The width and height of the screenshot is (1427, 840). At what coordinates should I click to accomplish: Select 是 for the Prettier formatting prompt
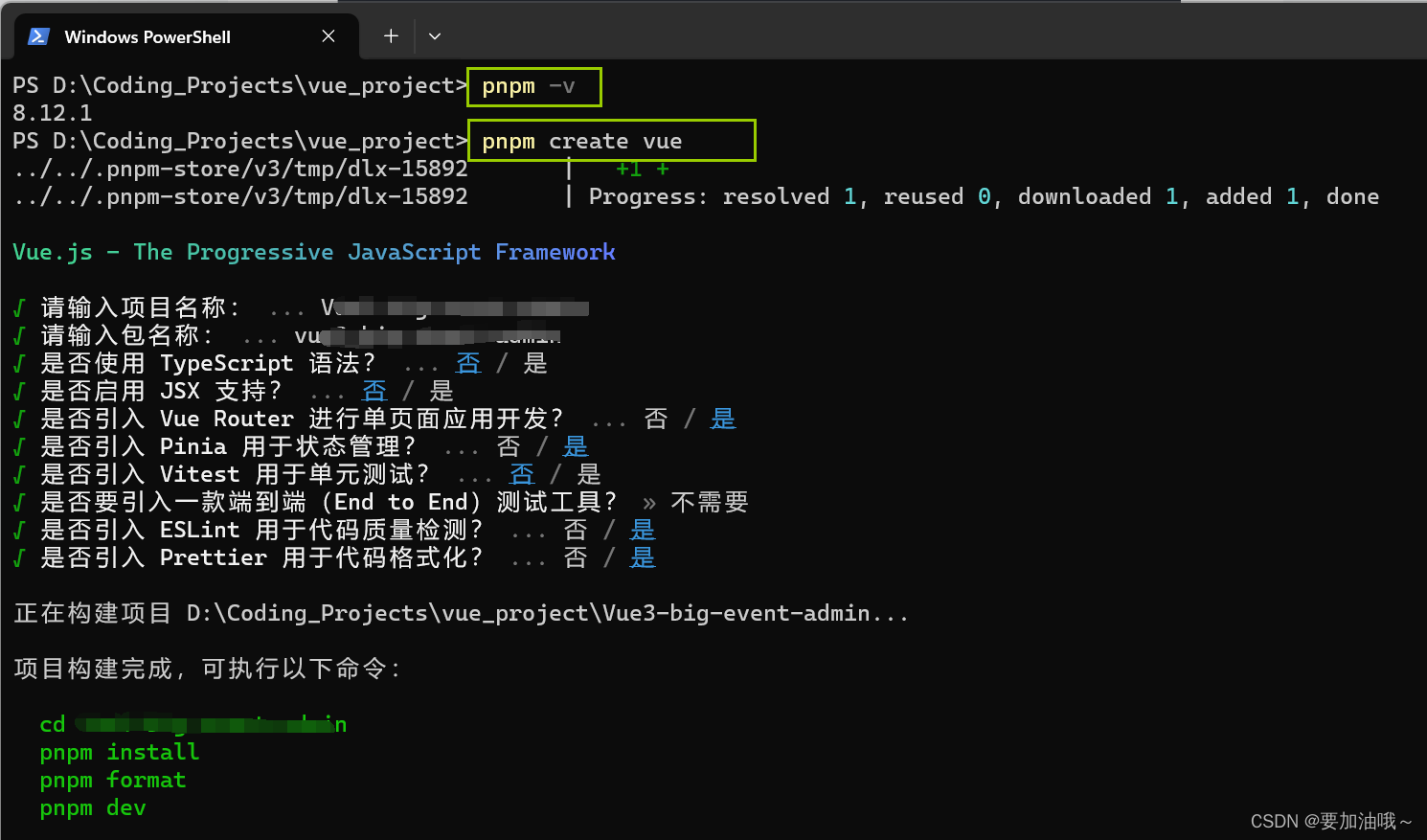pyautogui.click(x=642, y=557)
